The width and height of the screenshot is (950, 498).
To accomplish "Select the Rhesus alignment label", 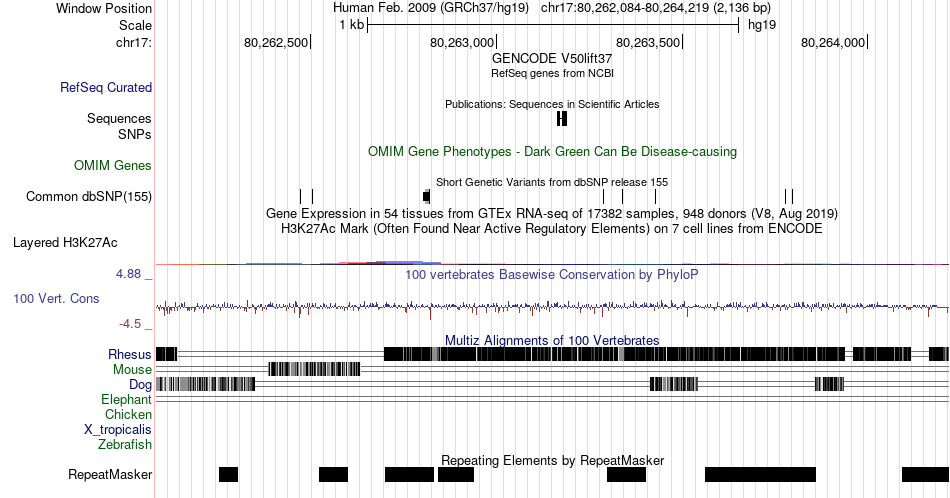I will pos(130,354).
